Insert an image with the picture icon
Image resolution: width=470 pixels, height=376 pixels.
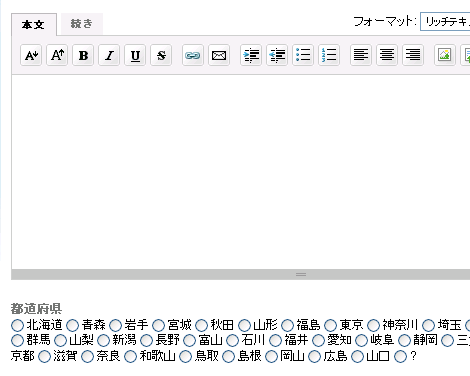tap(445, 55)
